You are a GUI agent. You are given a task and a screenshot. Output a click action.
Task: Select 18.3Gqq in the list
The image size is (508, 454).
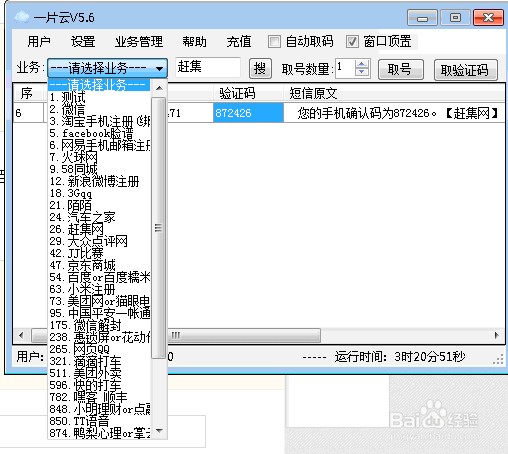(99, 193)
